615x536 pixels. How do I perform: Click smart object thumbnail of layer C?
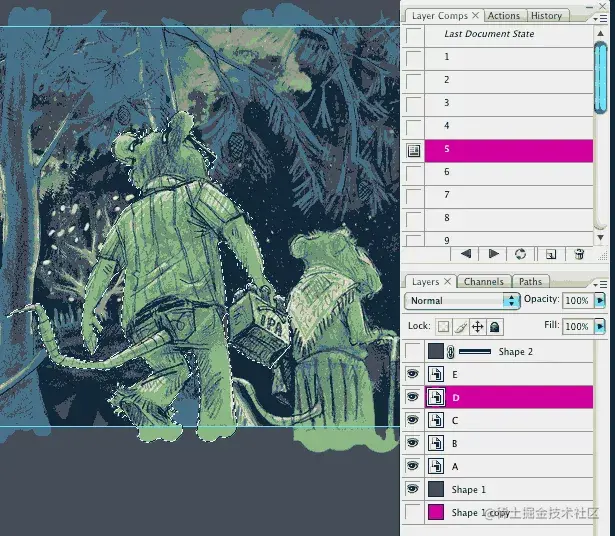point(436,420)
